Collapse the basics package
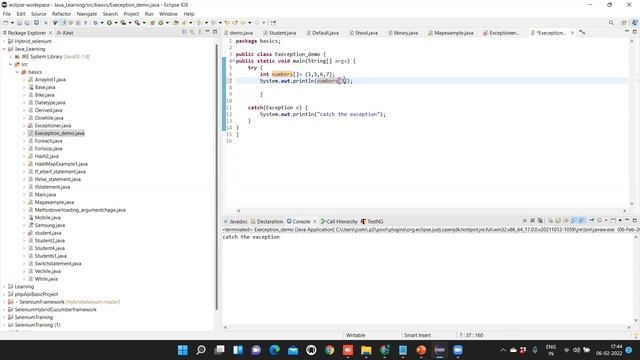This screenshot has width=640, height=360. (18, 72)
